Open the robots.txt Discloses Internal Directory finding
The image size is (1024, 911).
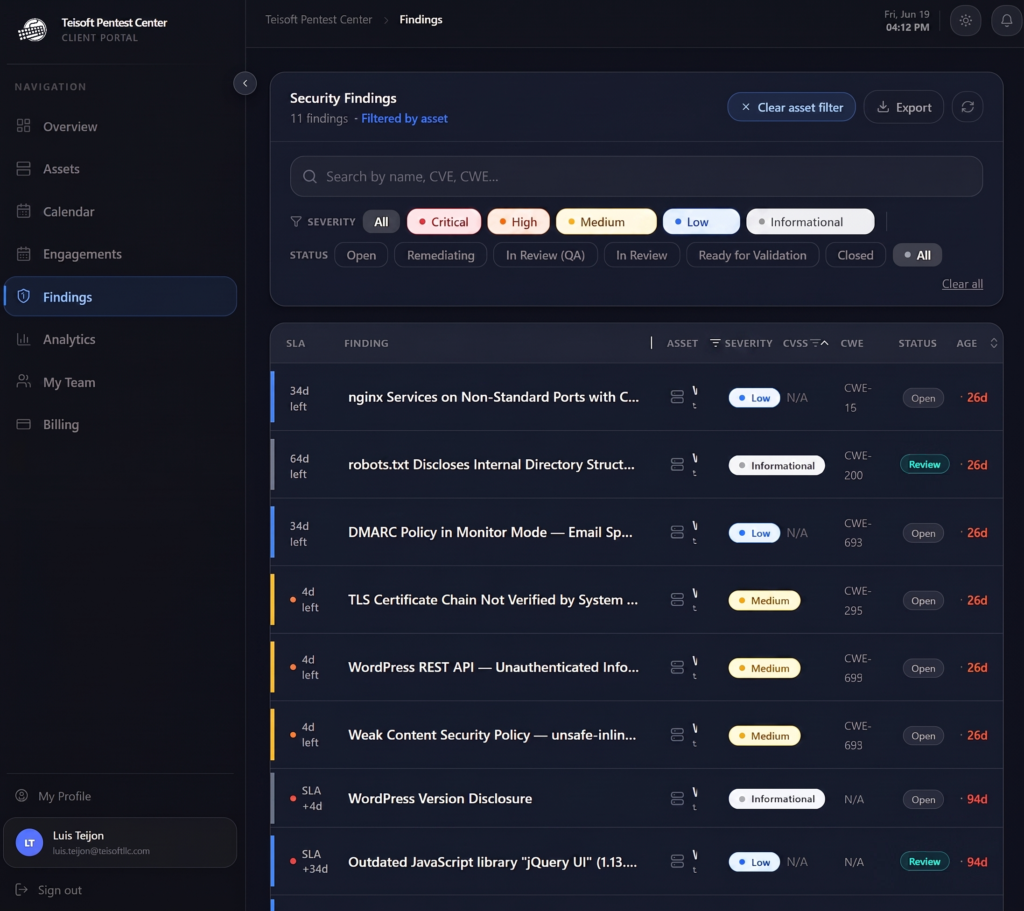491,464
